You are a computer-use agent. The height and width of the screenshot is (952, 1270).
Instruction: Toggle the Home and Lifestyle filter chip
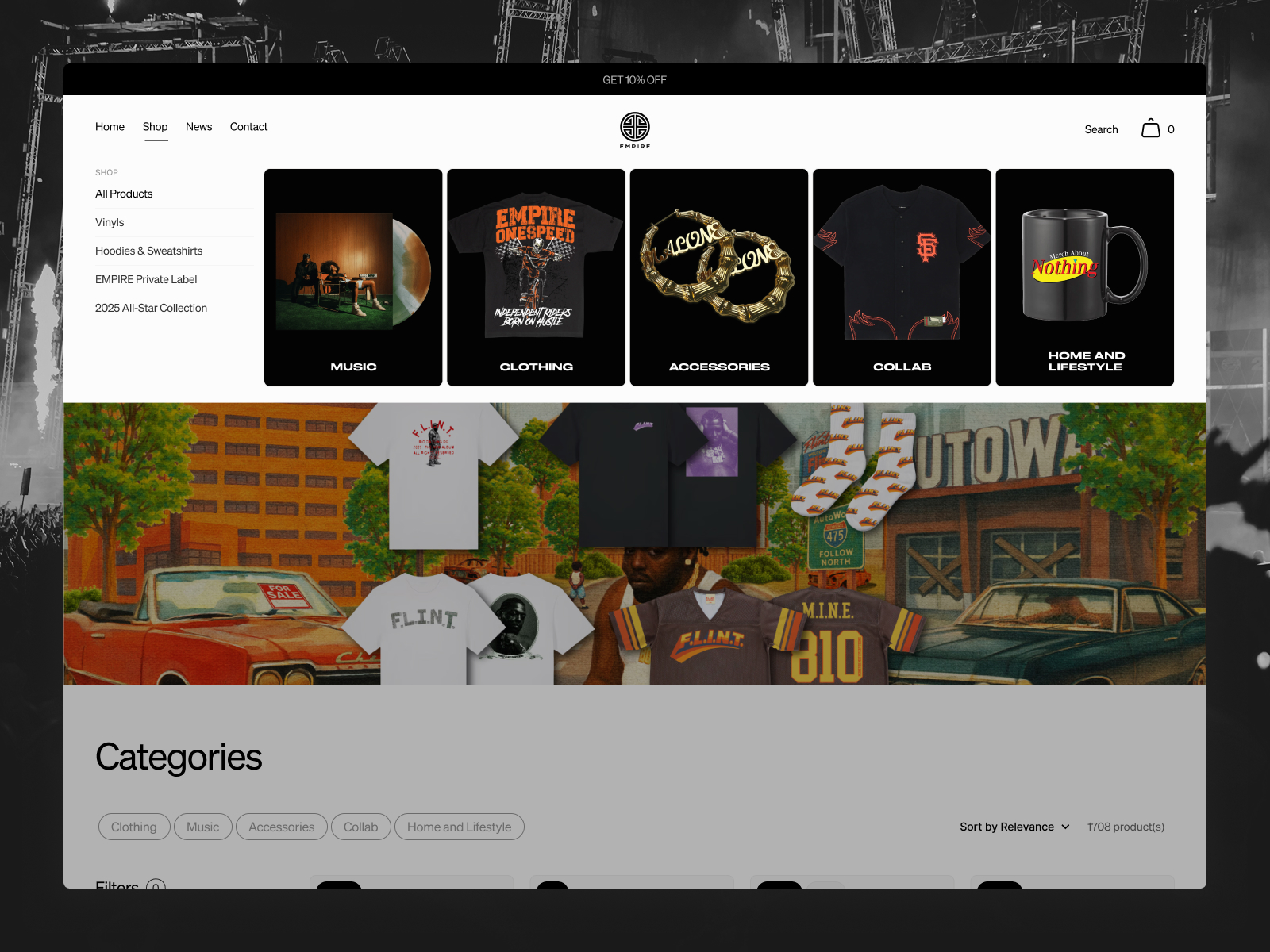pos(459,827)
